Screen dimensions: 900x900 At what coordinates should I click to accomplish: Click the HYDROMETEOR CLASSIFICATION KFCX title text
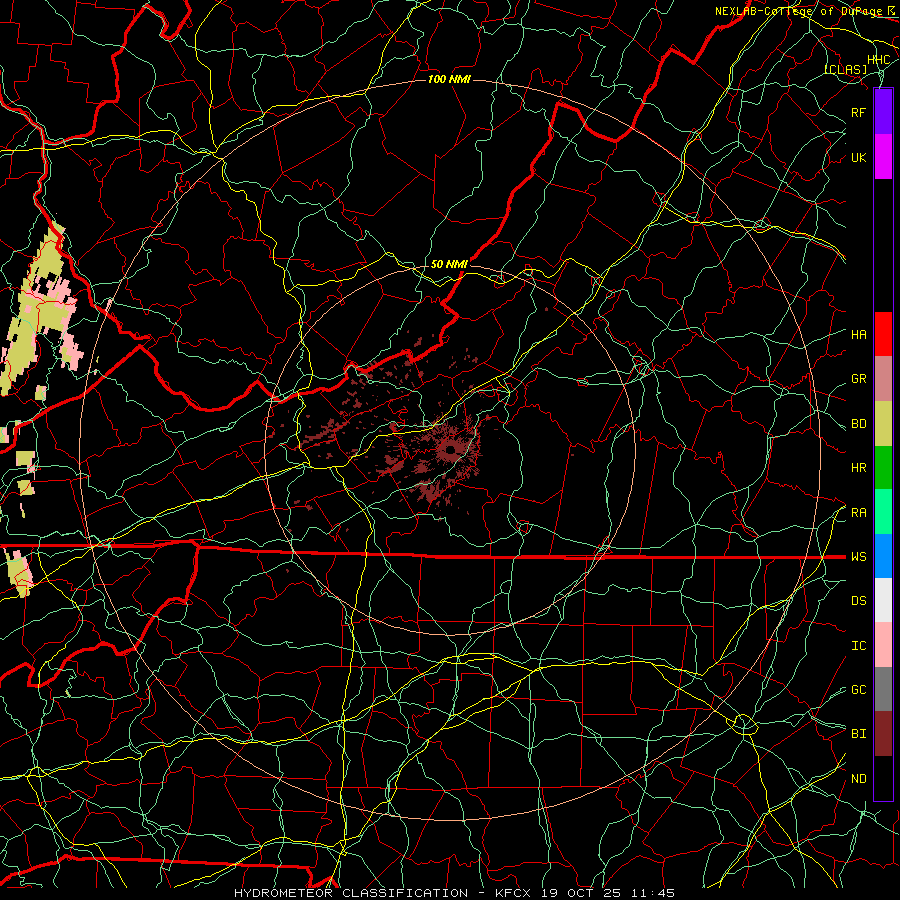click(454, 893)
